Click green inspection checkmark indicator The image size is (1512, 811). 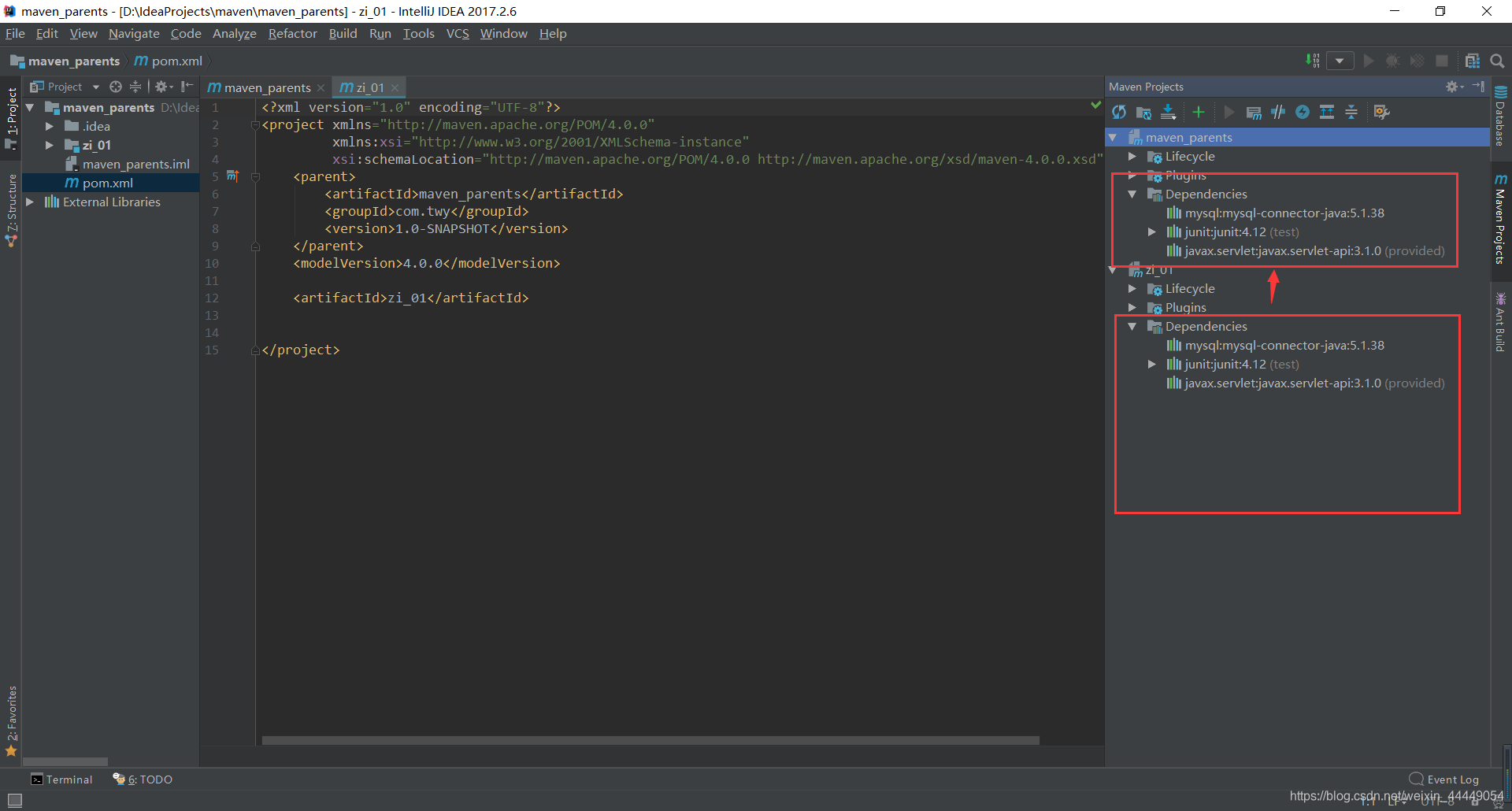tap(1095, 105)
